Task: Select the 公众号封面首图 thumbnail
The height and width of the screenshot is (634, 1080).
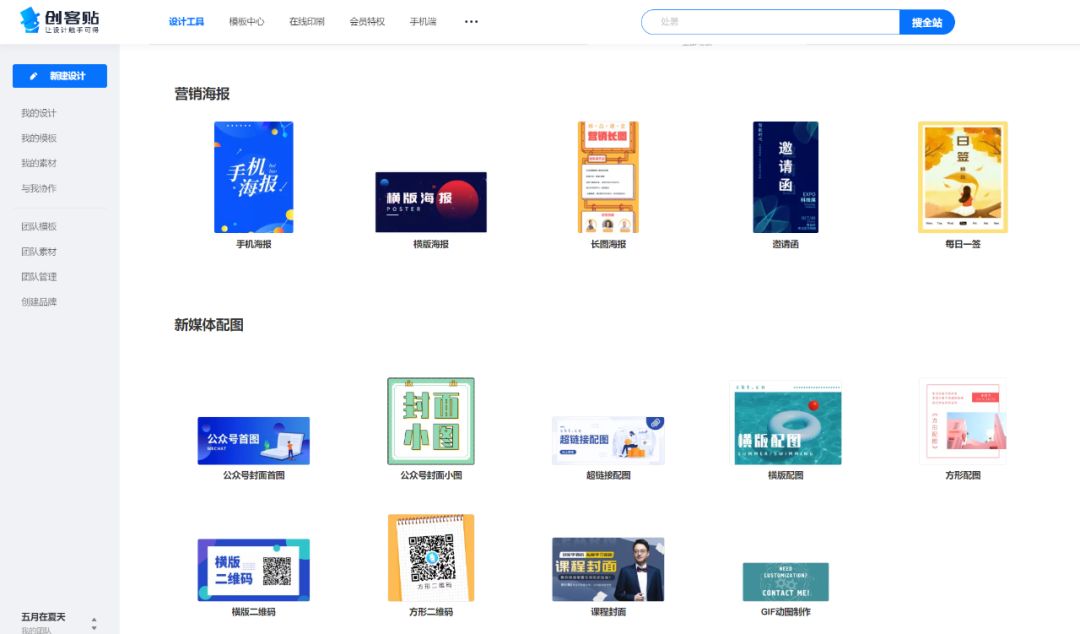Action: tap(253, 440)
